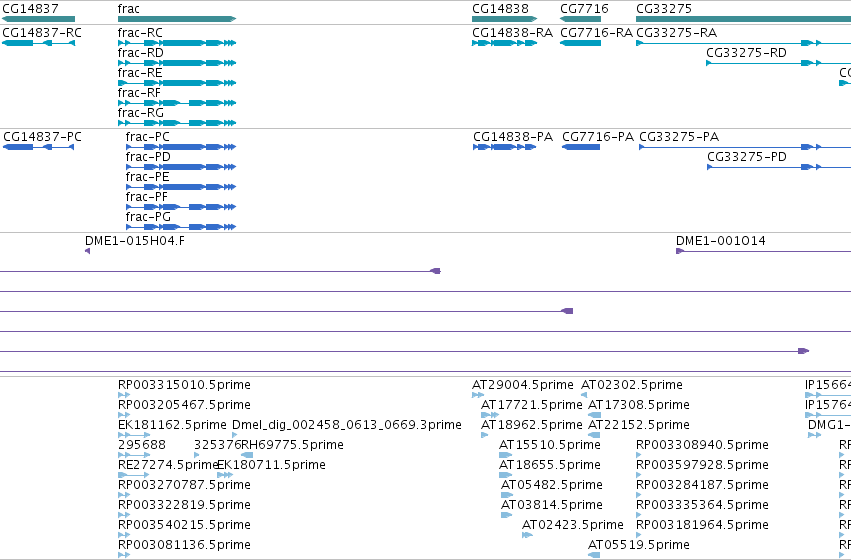Click the EK181162.5prime EST glyph
The image size is (851, 560).
134,435
